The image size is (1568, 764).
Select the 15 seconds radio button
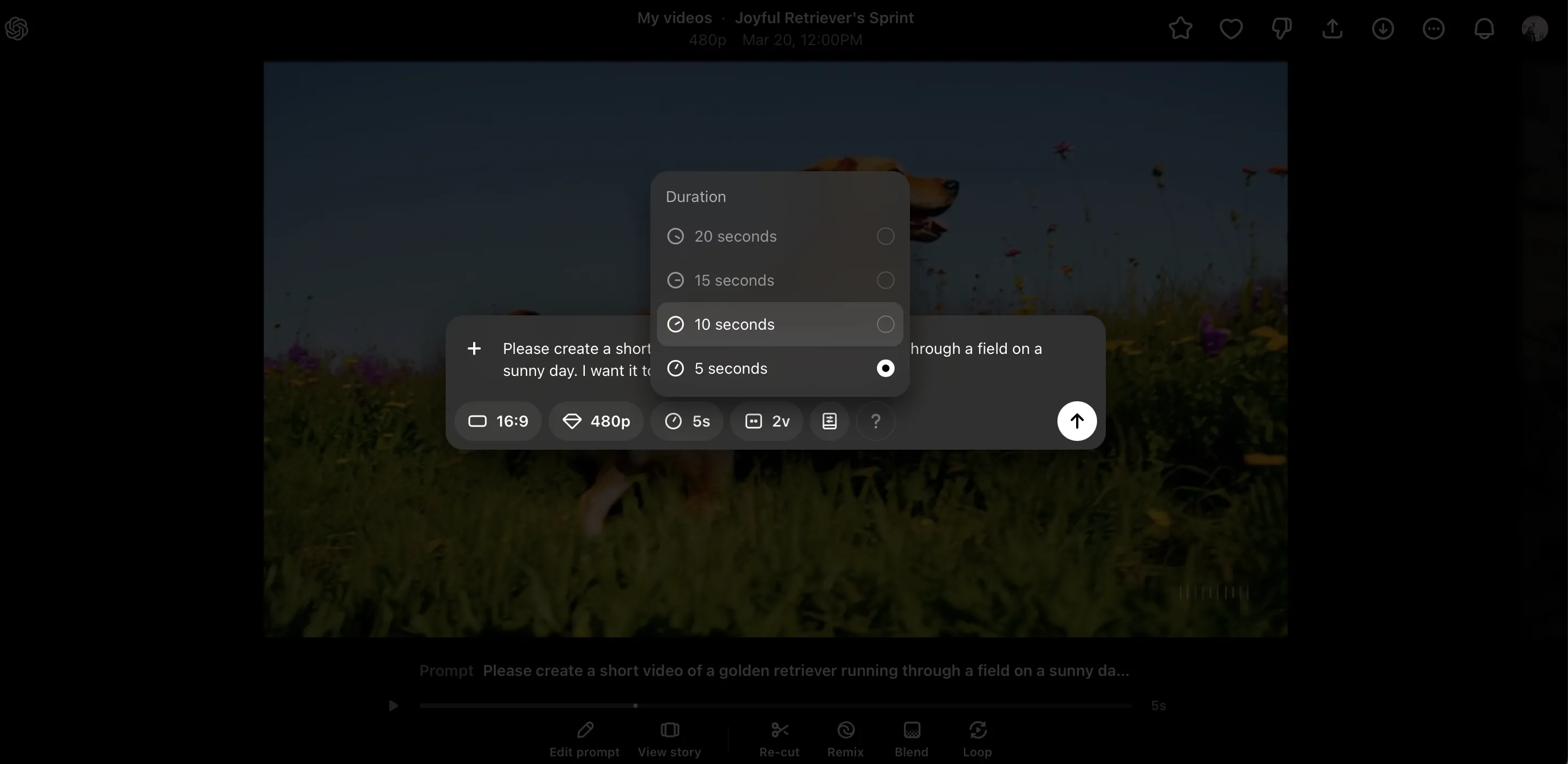[x=885, y=280]
